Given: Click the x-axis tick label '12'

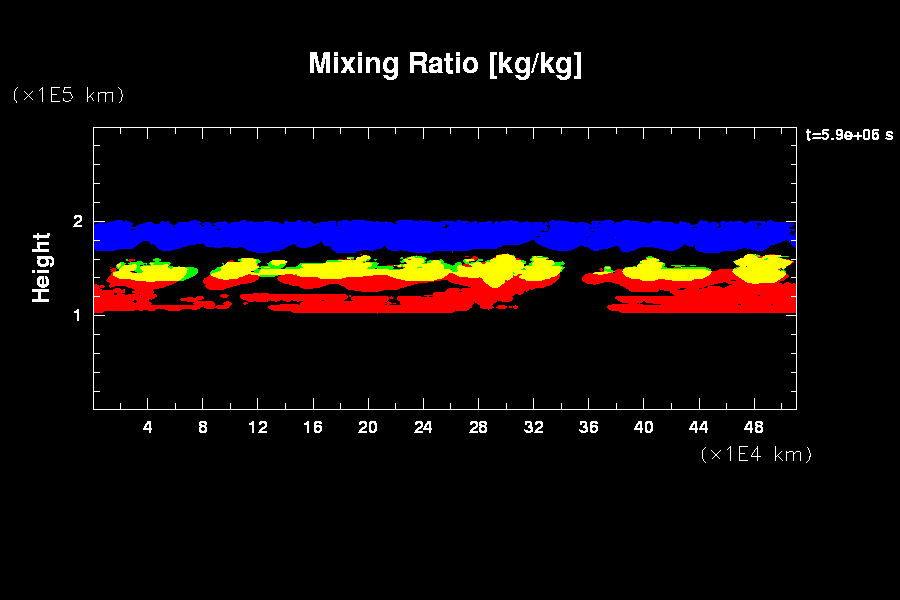Looking at the screenshot, I should [258, 427].
